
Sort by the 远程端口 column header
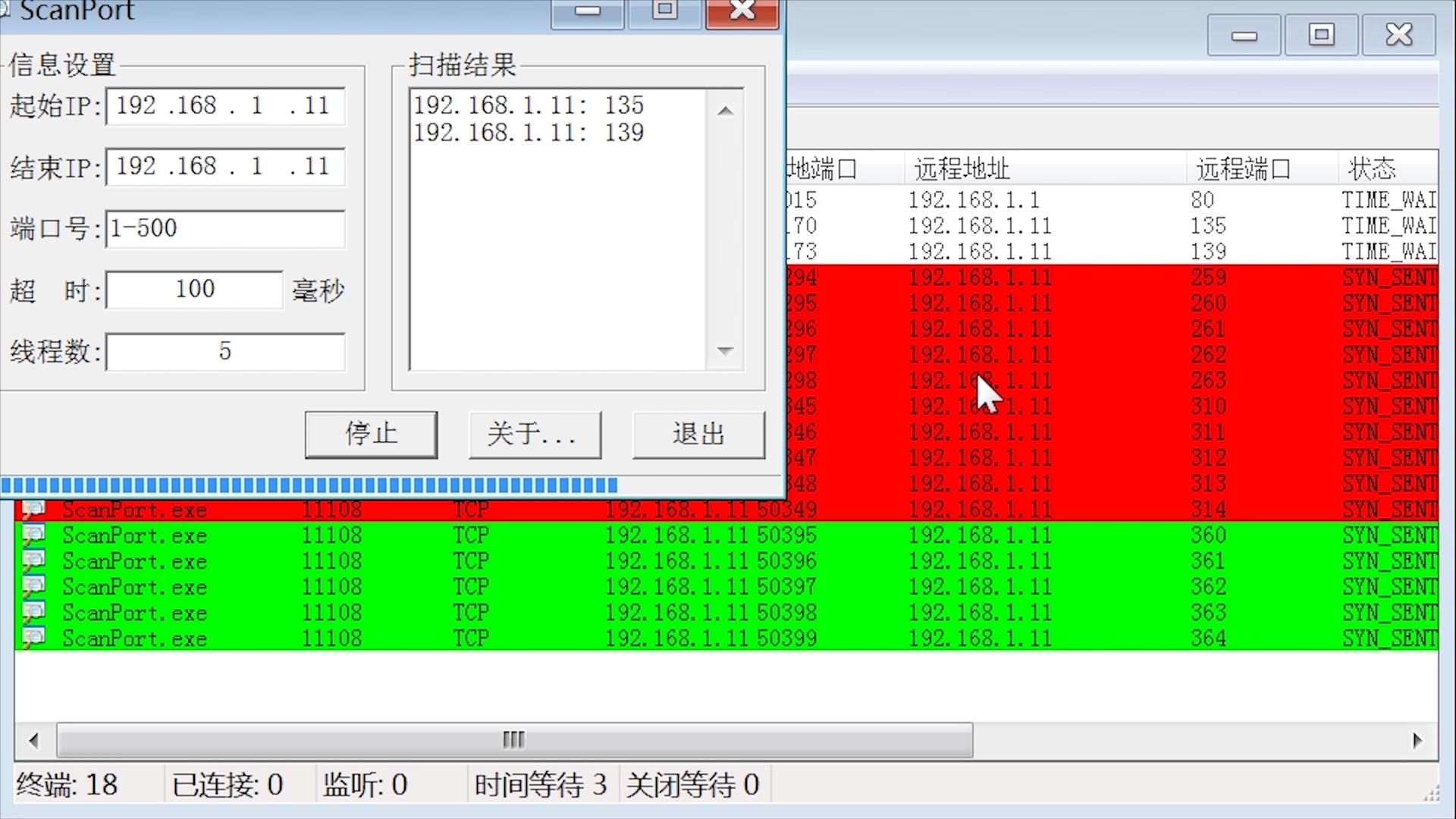(x=1262, y=168)
